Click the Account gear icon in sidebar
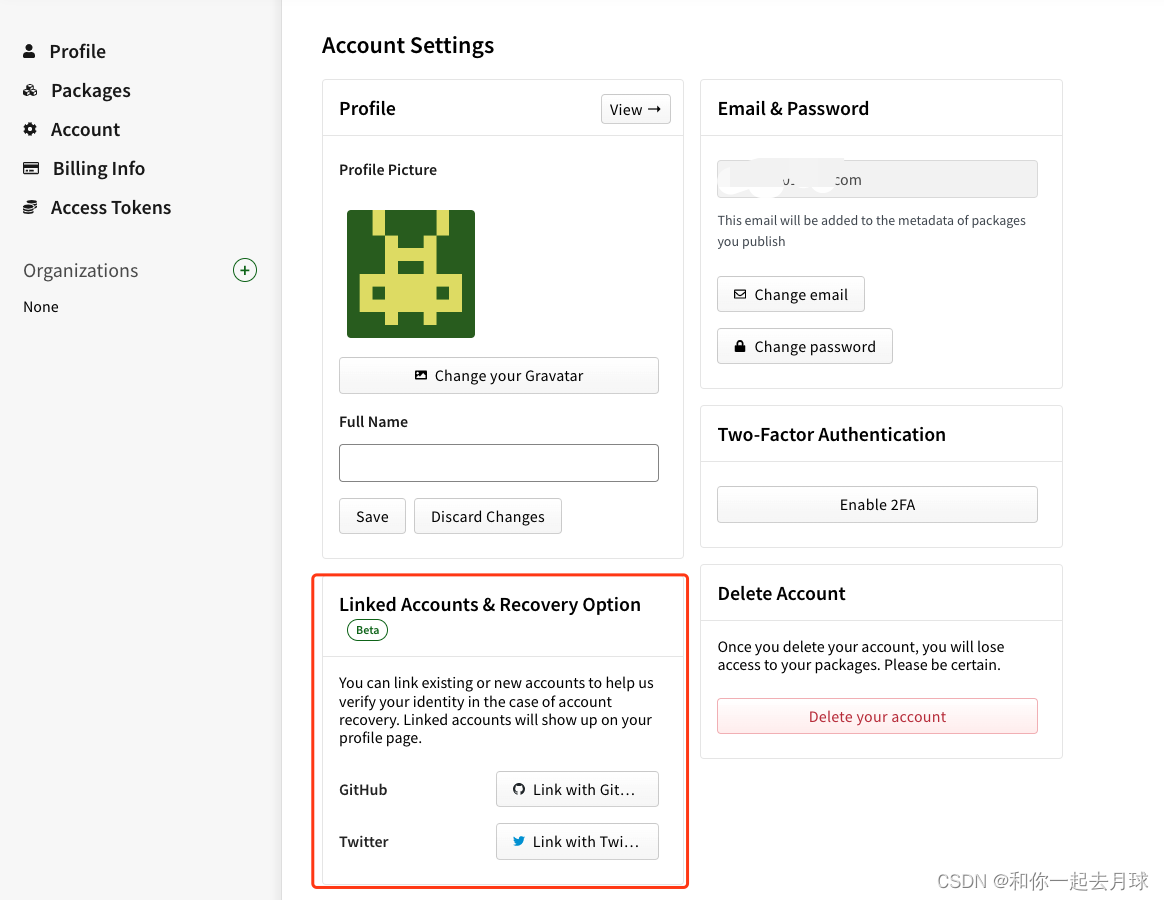The image size is (1164, 900). (30, 129)
